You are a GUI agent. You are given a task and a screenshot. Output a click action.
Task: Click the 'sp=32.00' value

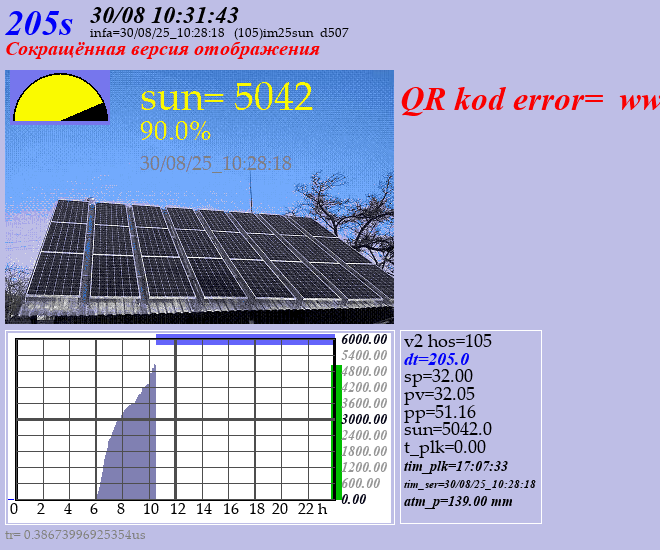(x=438, y=376)
